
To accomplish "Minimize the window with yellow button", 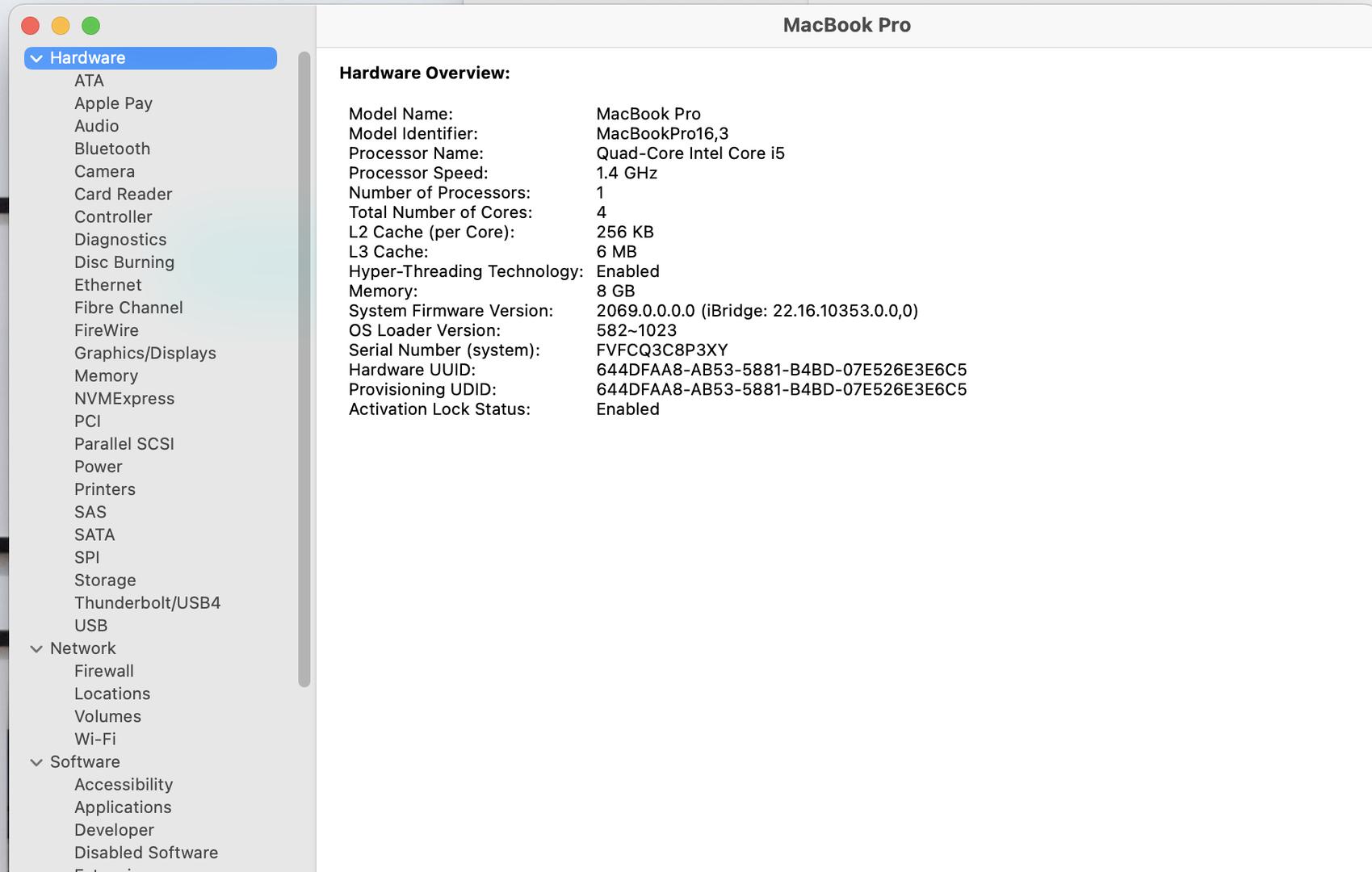I will point(61,26).
